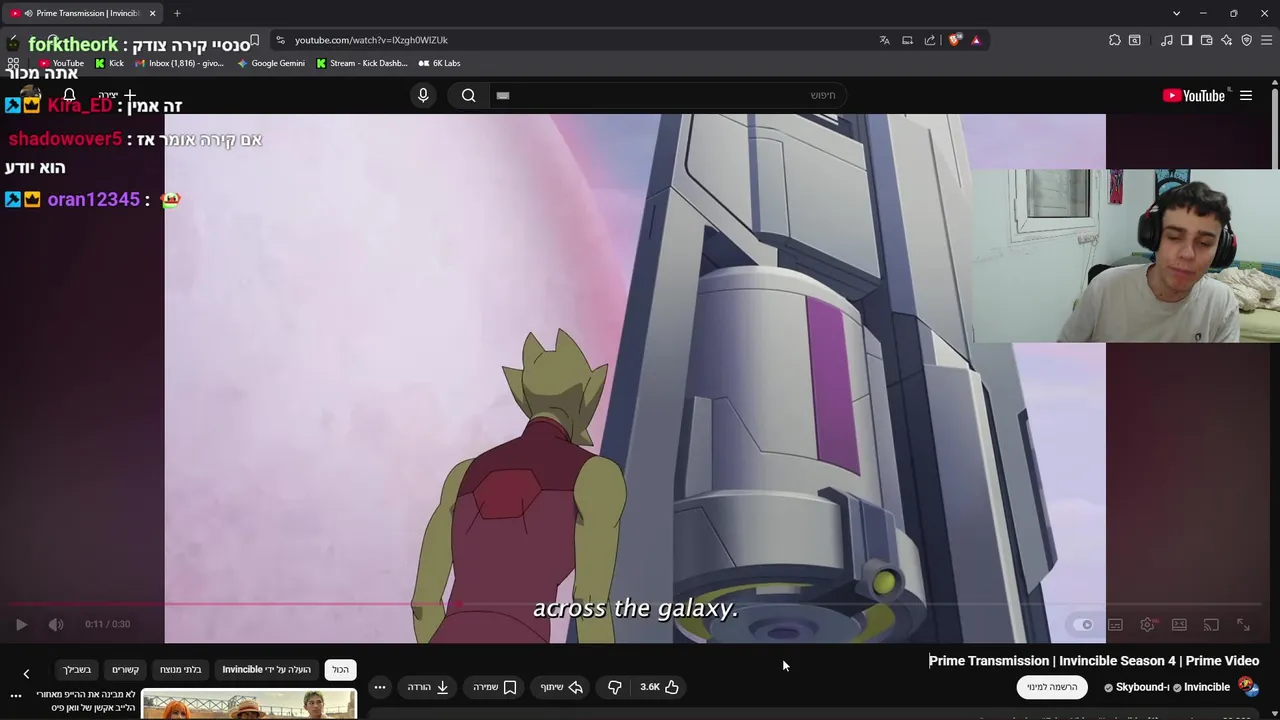Open the Google Gemini bookmark
This screenshot has height=720, width=1280.
tap(271, 63)
